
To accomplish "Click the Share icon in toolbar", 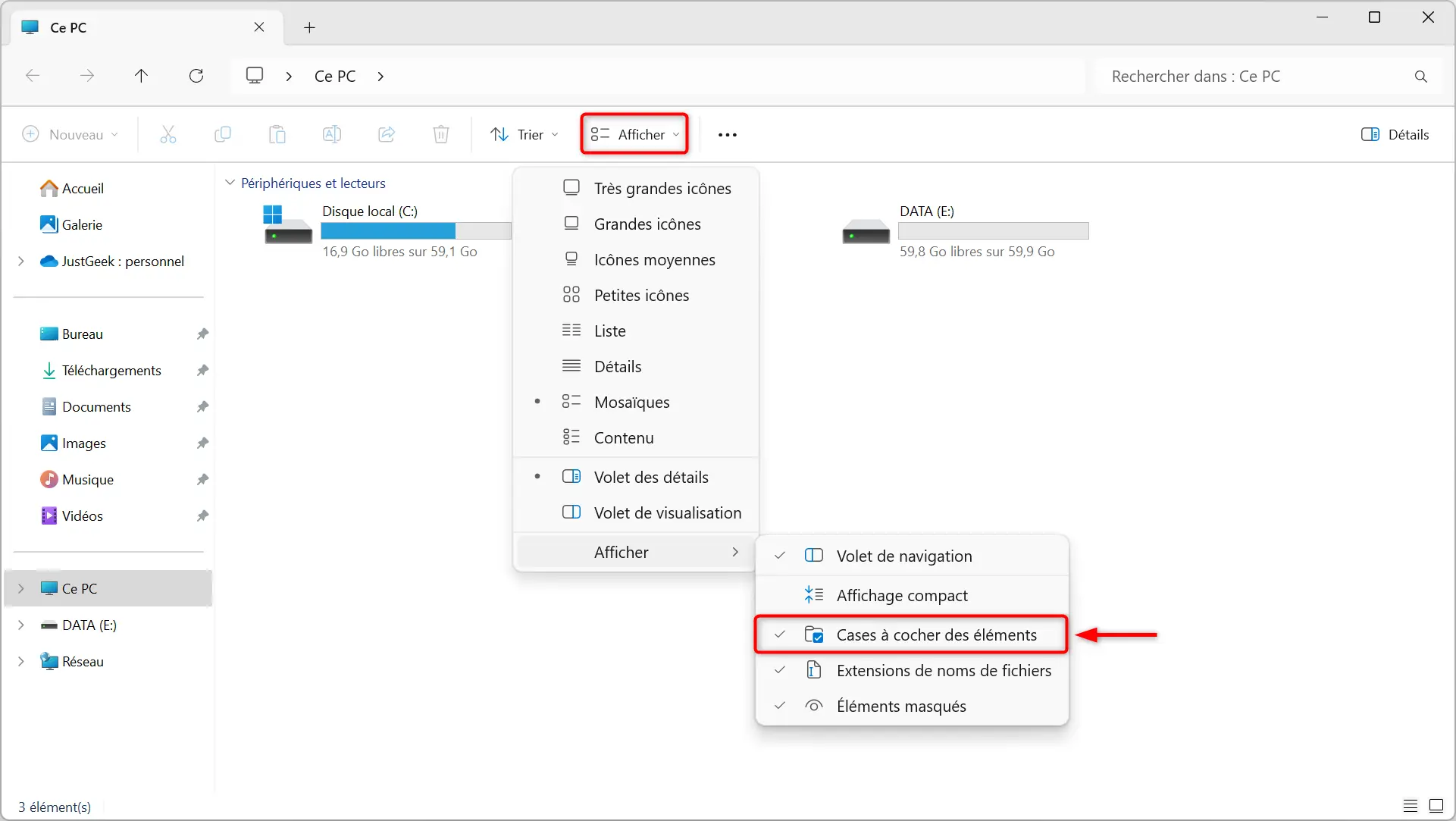I will click(387, 134).
